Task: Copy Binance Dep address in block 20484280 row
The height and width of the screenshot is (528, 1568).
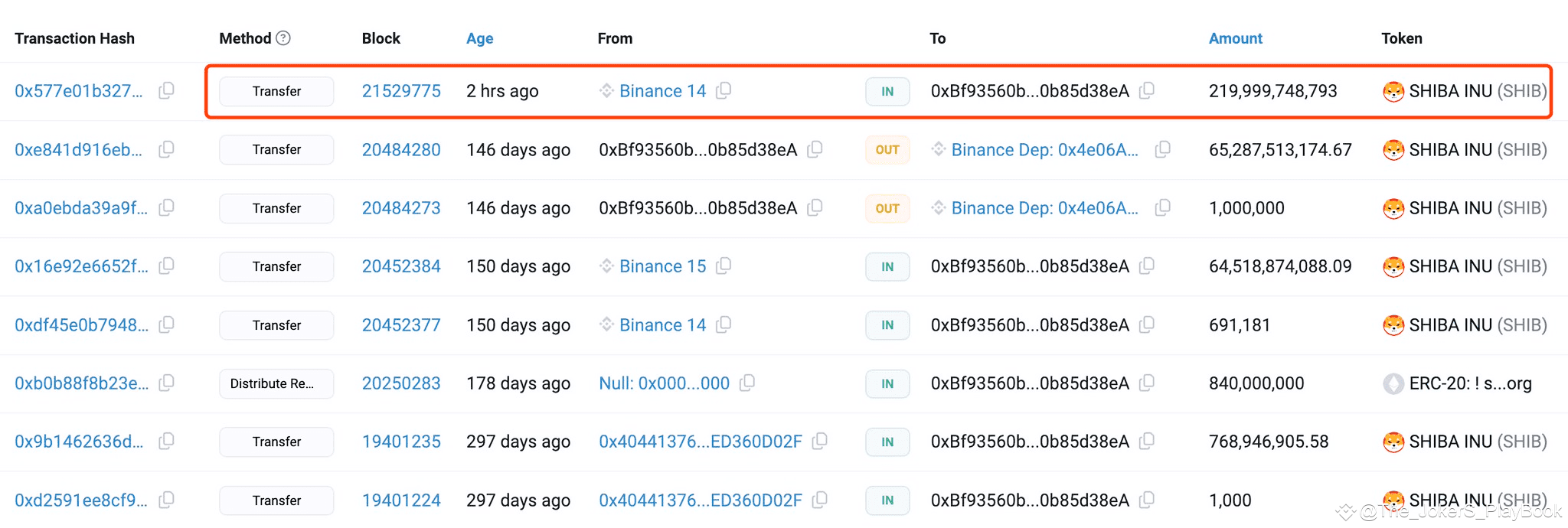Action: click(1162, 149)
